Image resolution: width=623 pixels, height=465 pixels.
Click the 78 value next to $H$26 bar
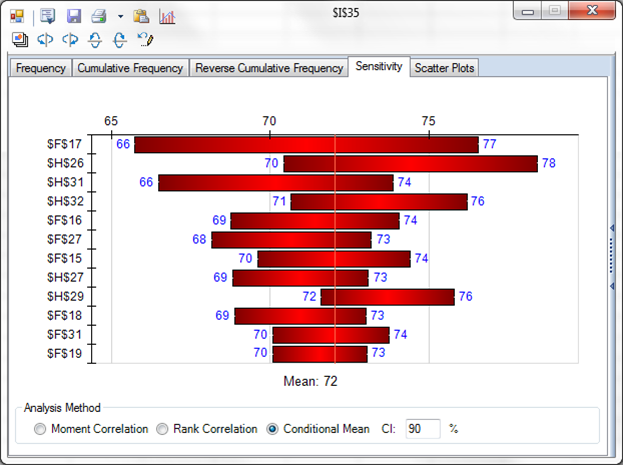(x=549, y=163)
